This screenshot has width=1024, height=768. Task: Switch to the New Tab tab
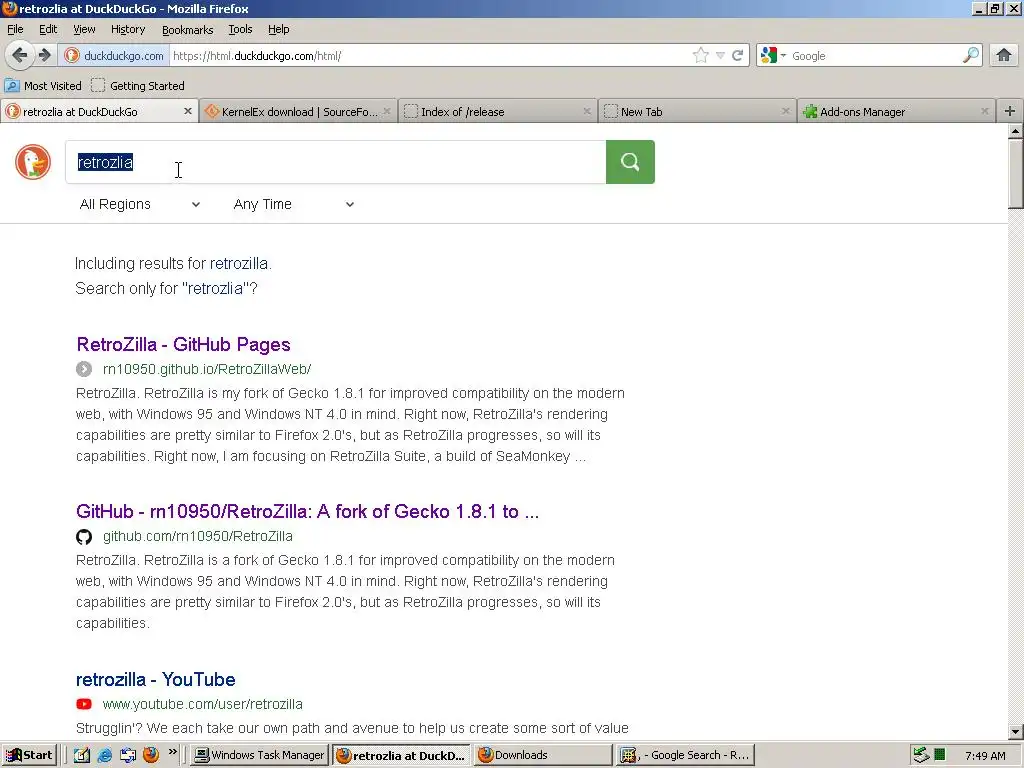tap(696, 112)
